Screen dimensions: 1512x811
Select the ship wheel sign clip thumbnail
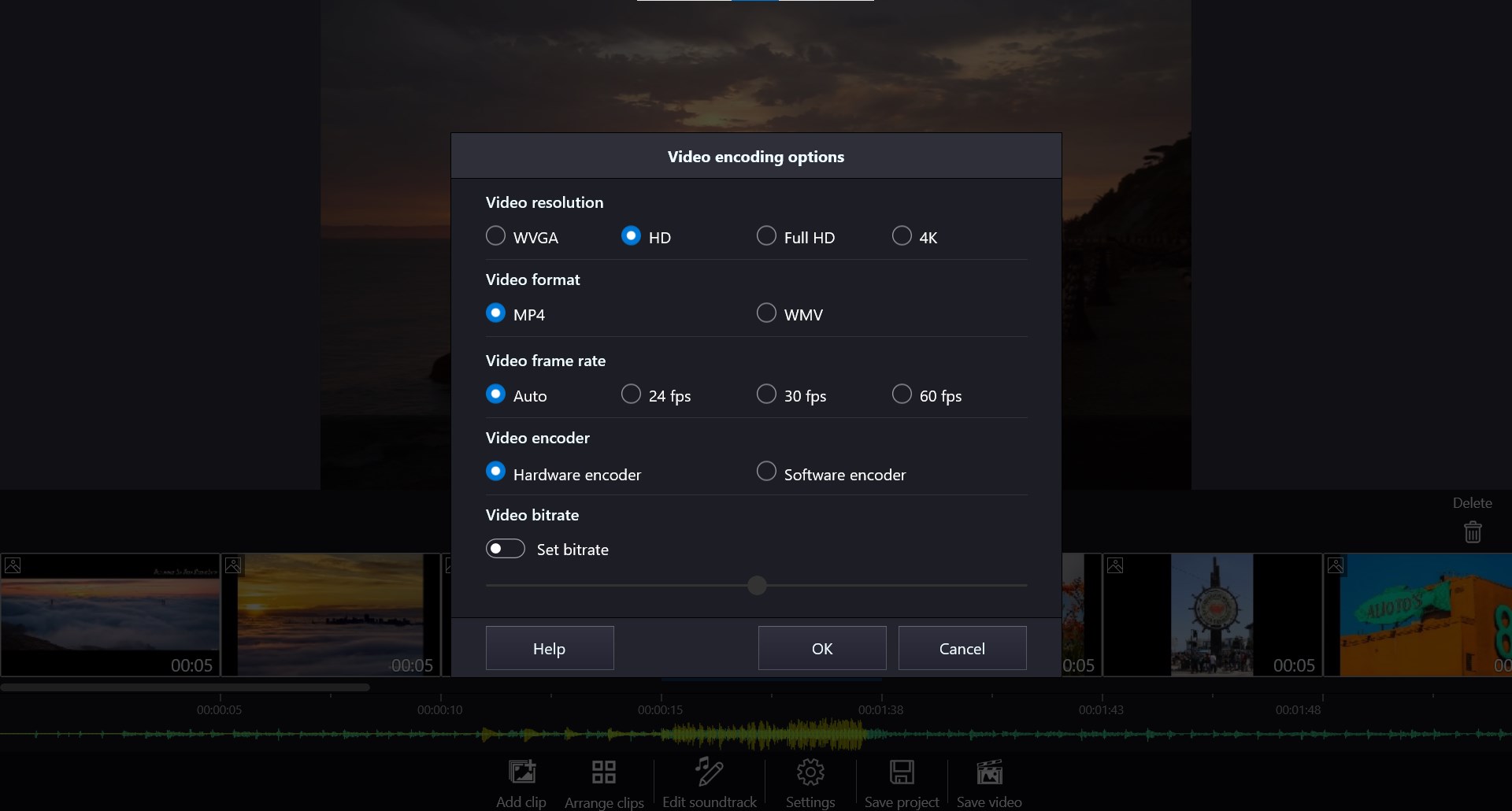click(1213, 615)
